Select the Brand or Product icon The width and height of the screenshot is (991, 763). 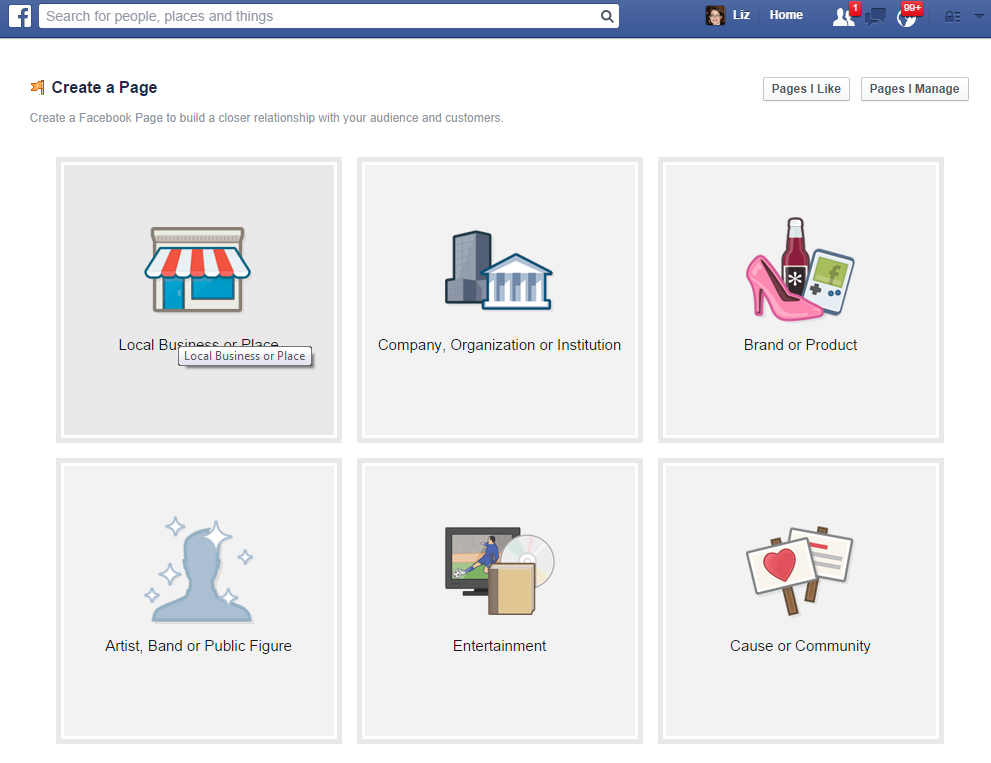[800, 268]
